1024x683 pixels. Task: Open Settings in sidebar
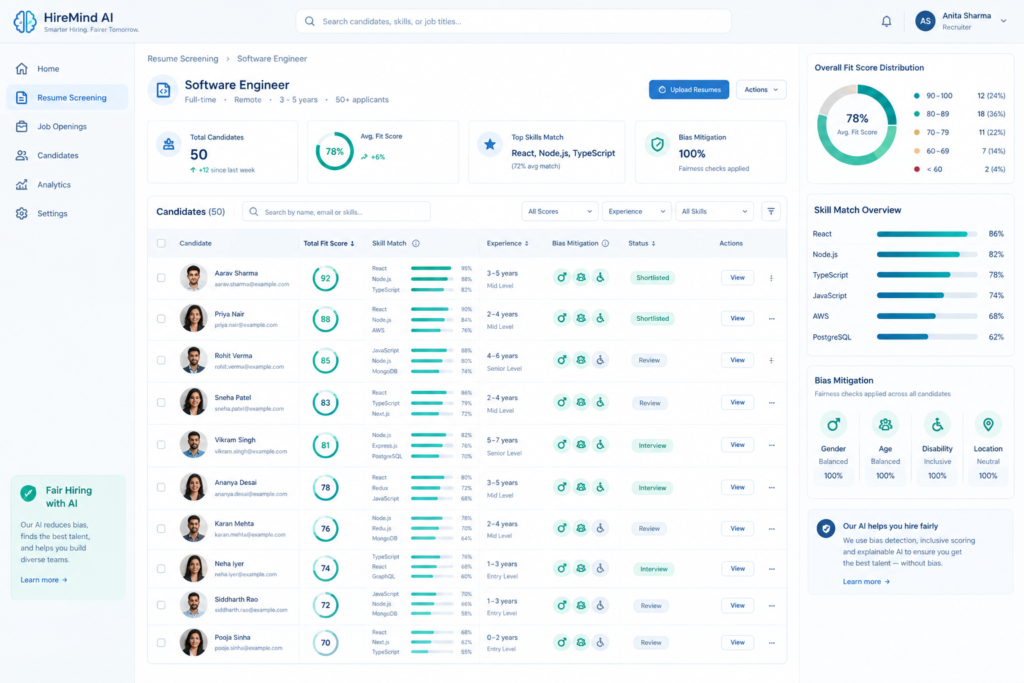(67, 214)
